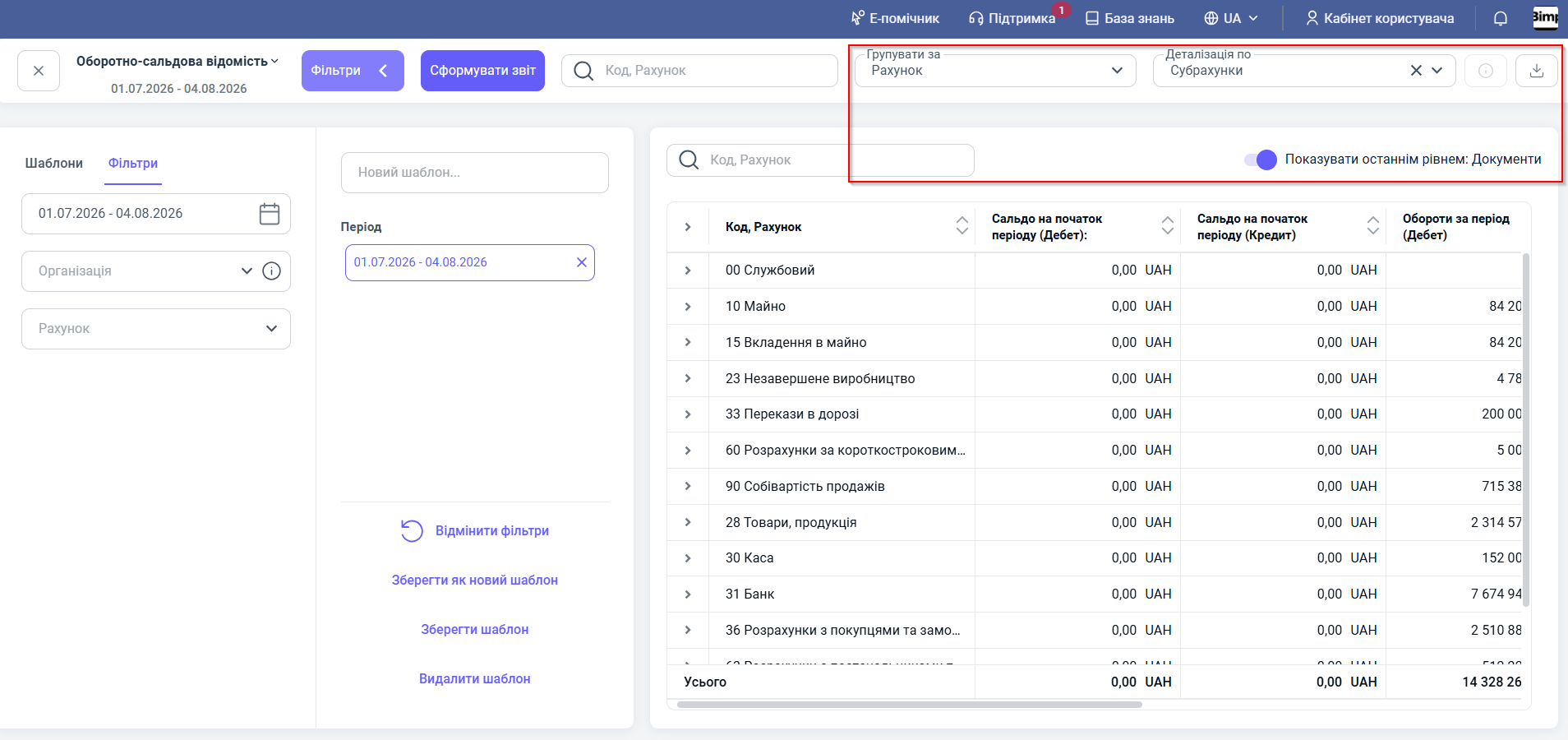Viewport: 1568px width, 740px height.
Task: Sort by the Код, Рахунок column
Action: pos(962,225)
